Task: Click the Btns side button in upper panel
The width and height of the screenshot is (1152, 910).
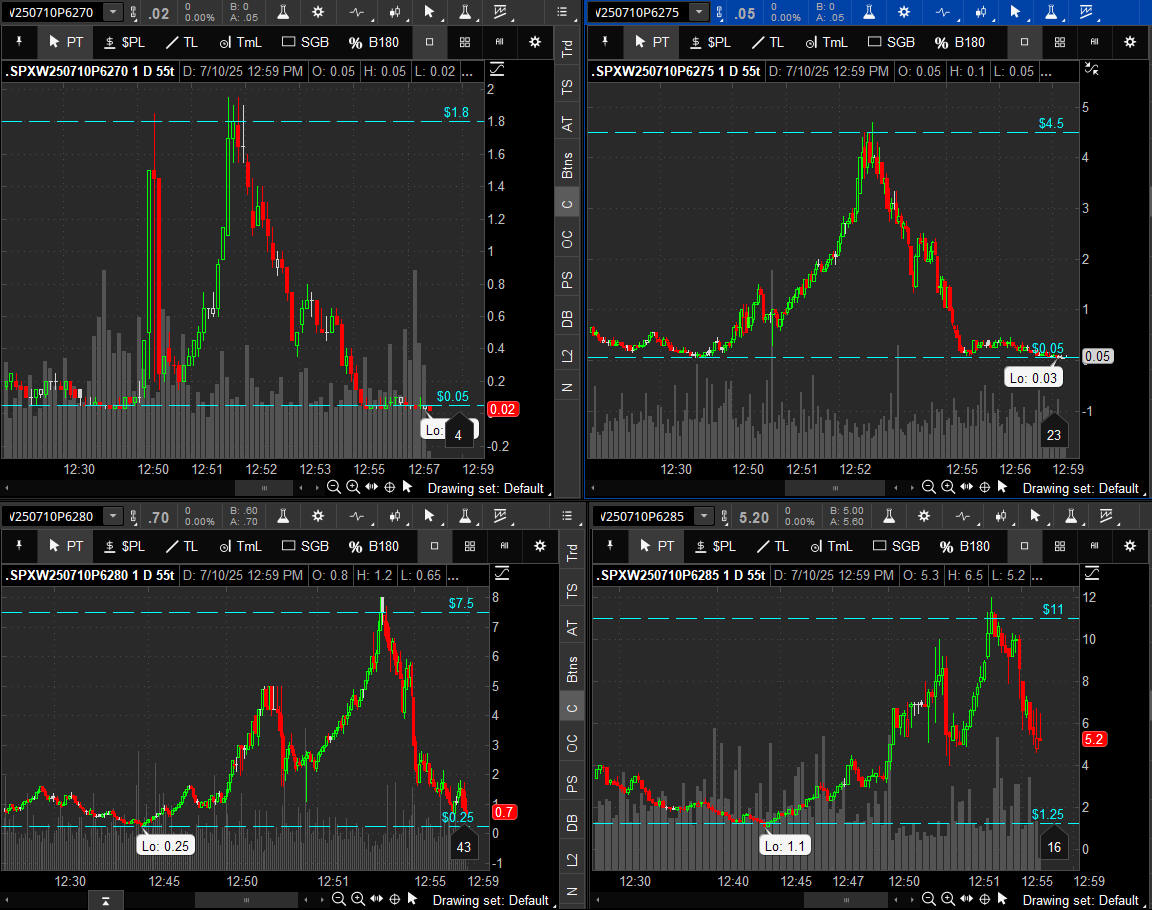Action: [568, 164]
